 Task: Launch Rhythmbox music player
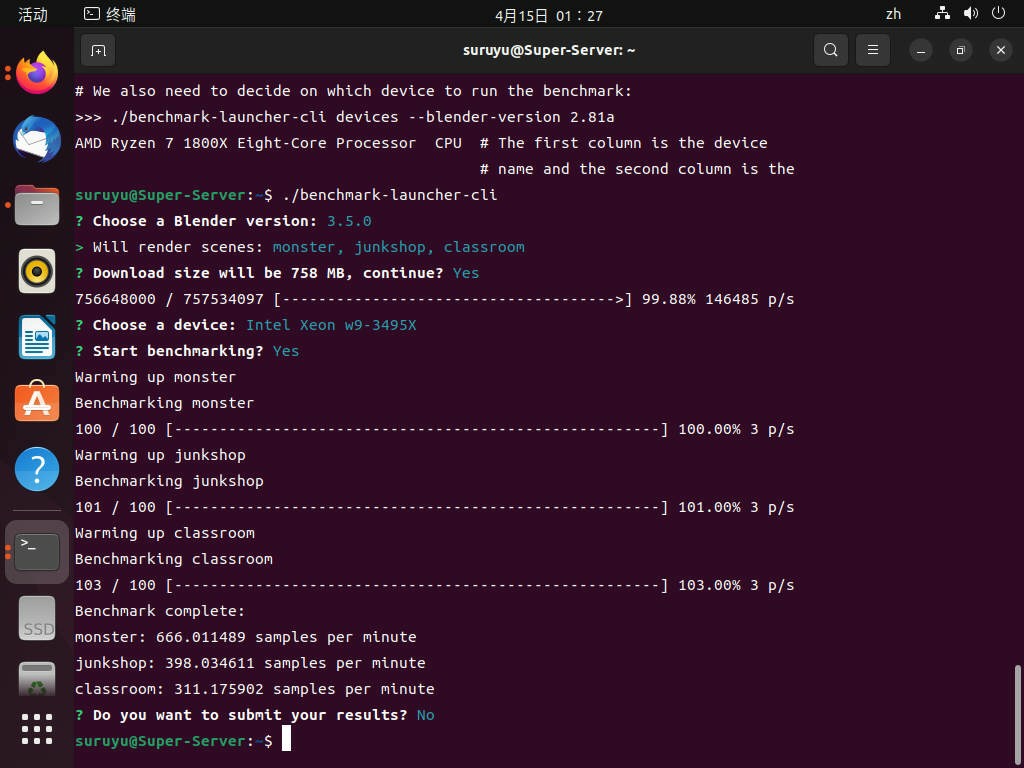(x=37, y=271)
